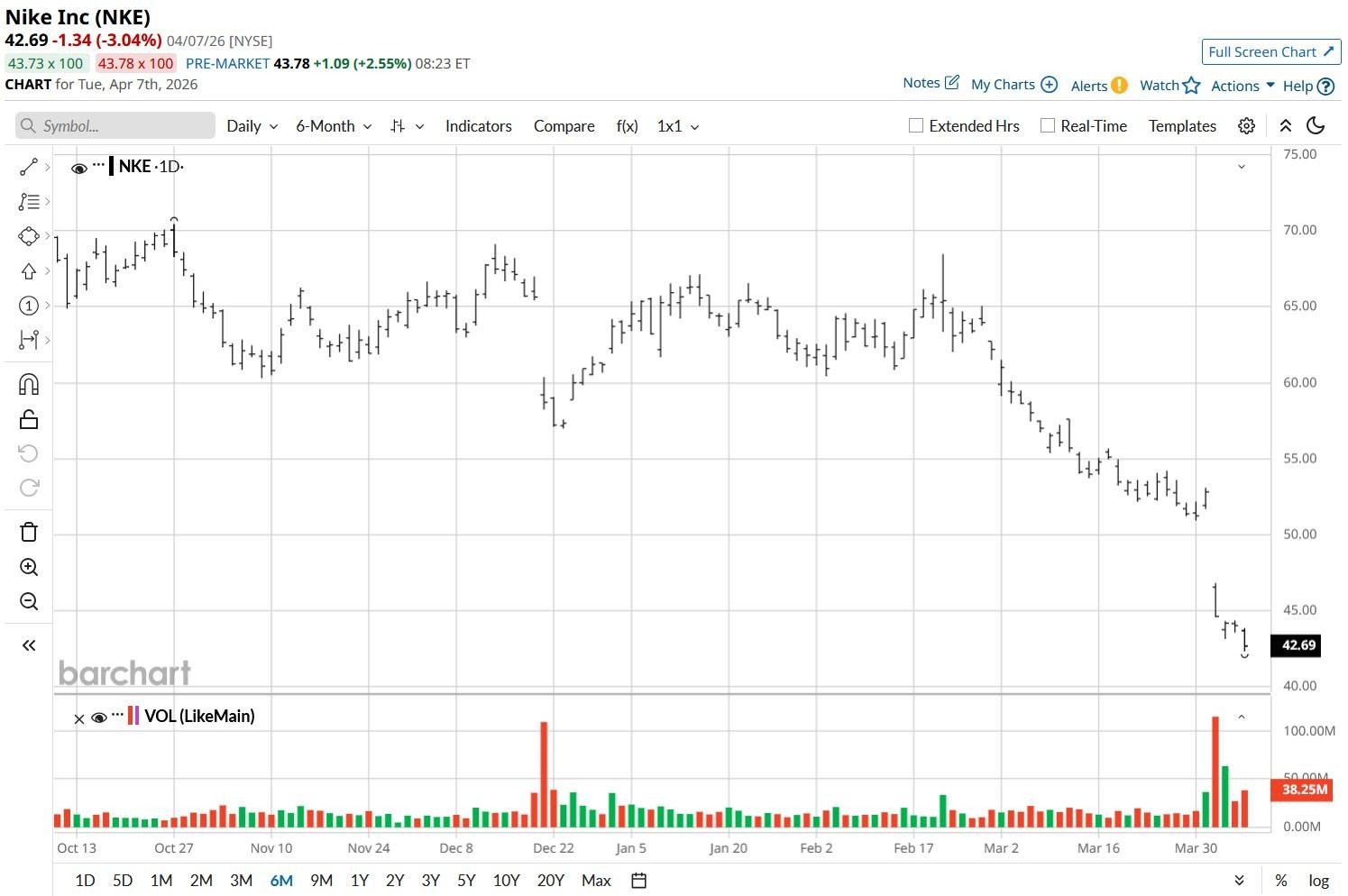Open the Templates menu

(1182, 126)
